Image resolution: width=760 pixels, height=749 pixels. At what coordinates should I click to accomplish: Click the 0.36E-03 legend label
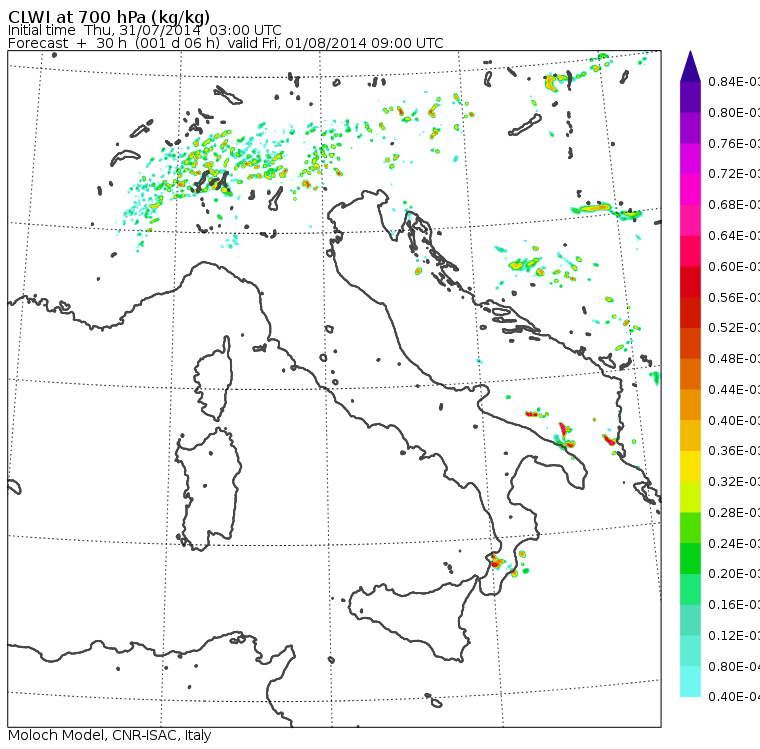pyautogui.click(x=734, y=451)
